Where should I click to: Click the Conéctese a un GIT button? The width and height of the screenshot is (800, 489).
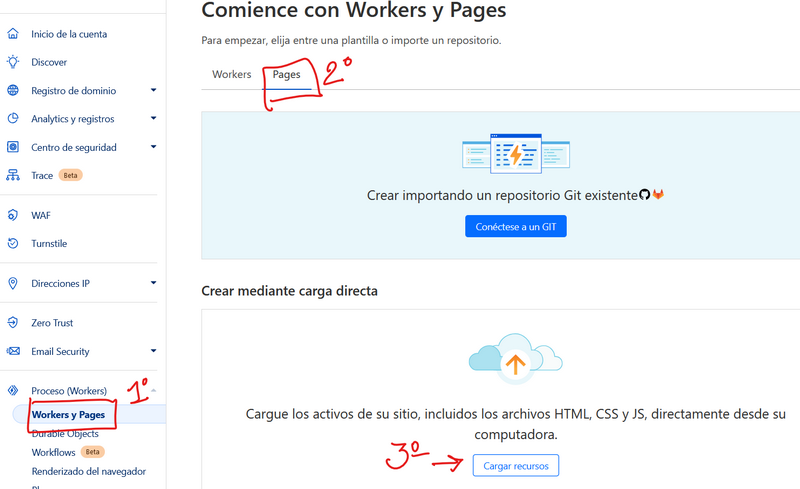coord(516,227)
